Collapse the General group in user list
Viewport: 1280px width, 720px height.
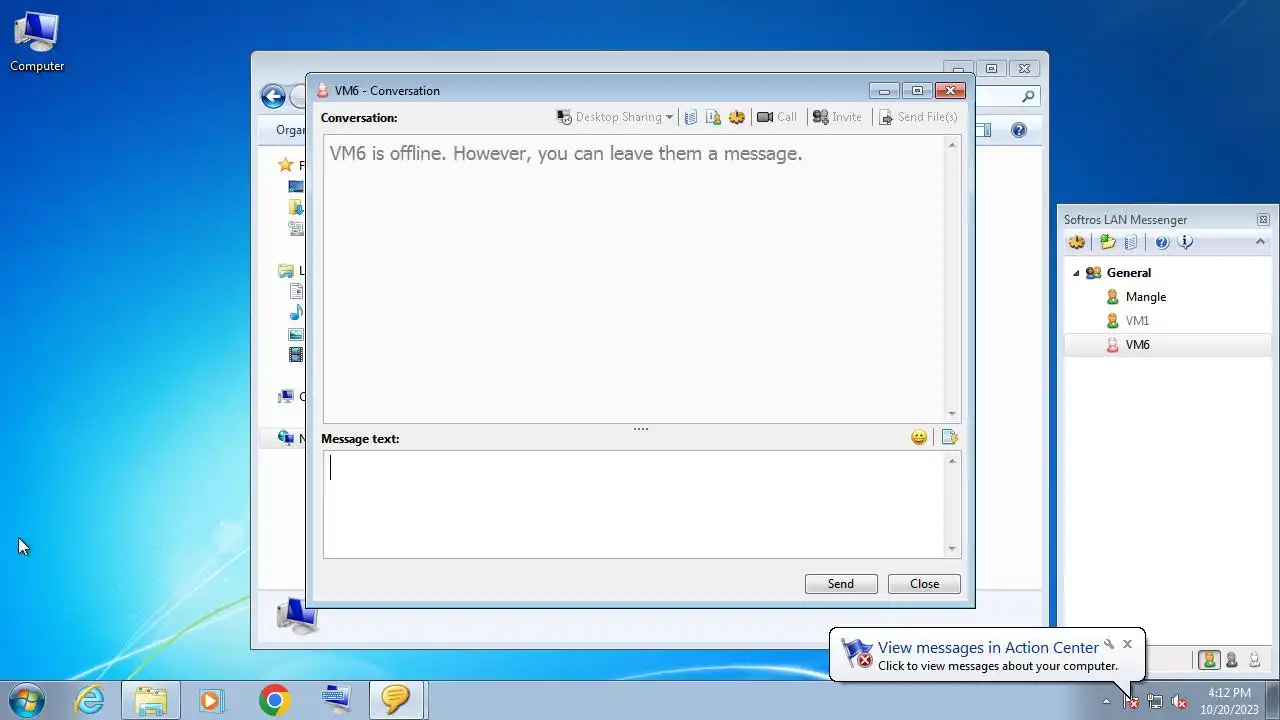coord(1076,273)
